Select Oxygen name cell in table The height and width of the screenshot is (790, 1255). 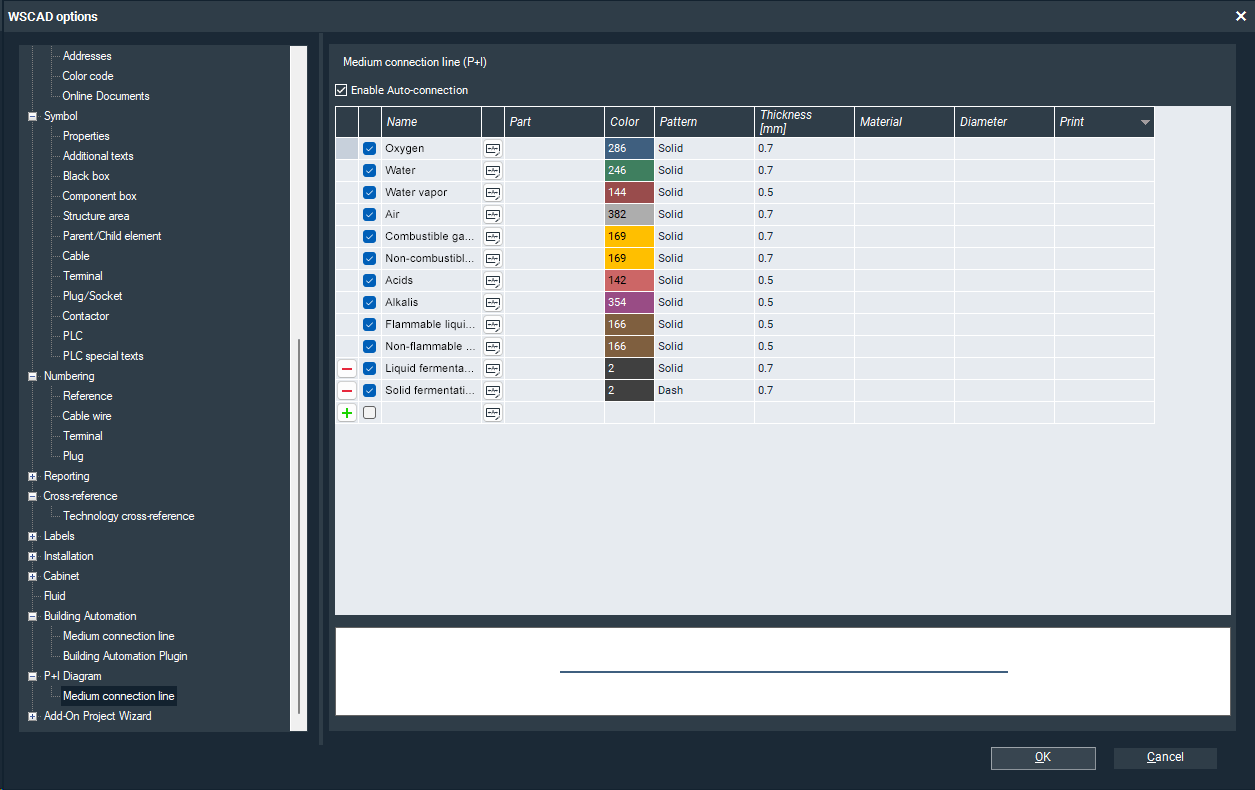[431, 149]
